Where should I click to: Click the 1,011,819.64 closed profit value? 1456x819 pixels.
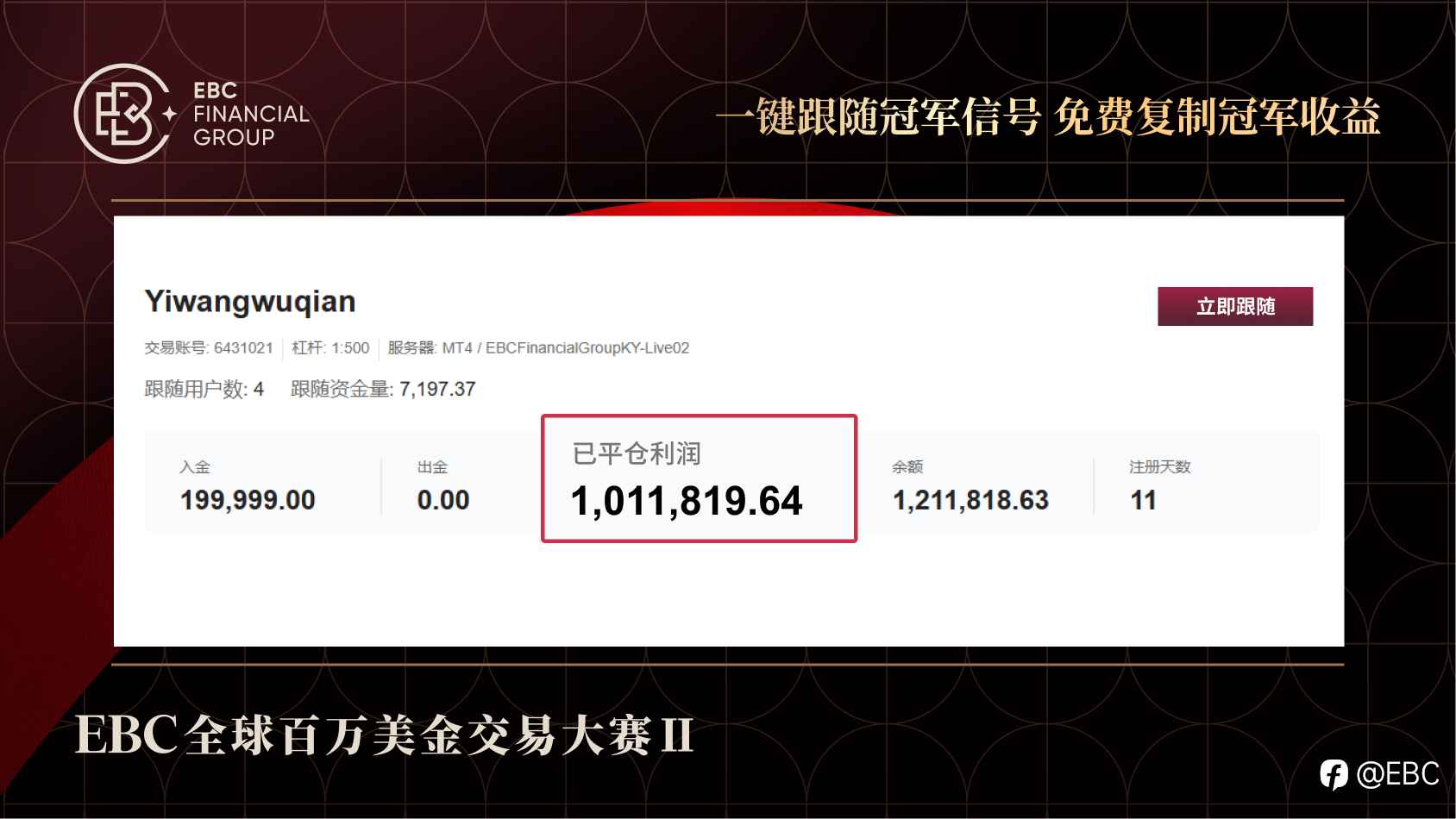pos(687,501)
